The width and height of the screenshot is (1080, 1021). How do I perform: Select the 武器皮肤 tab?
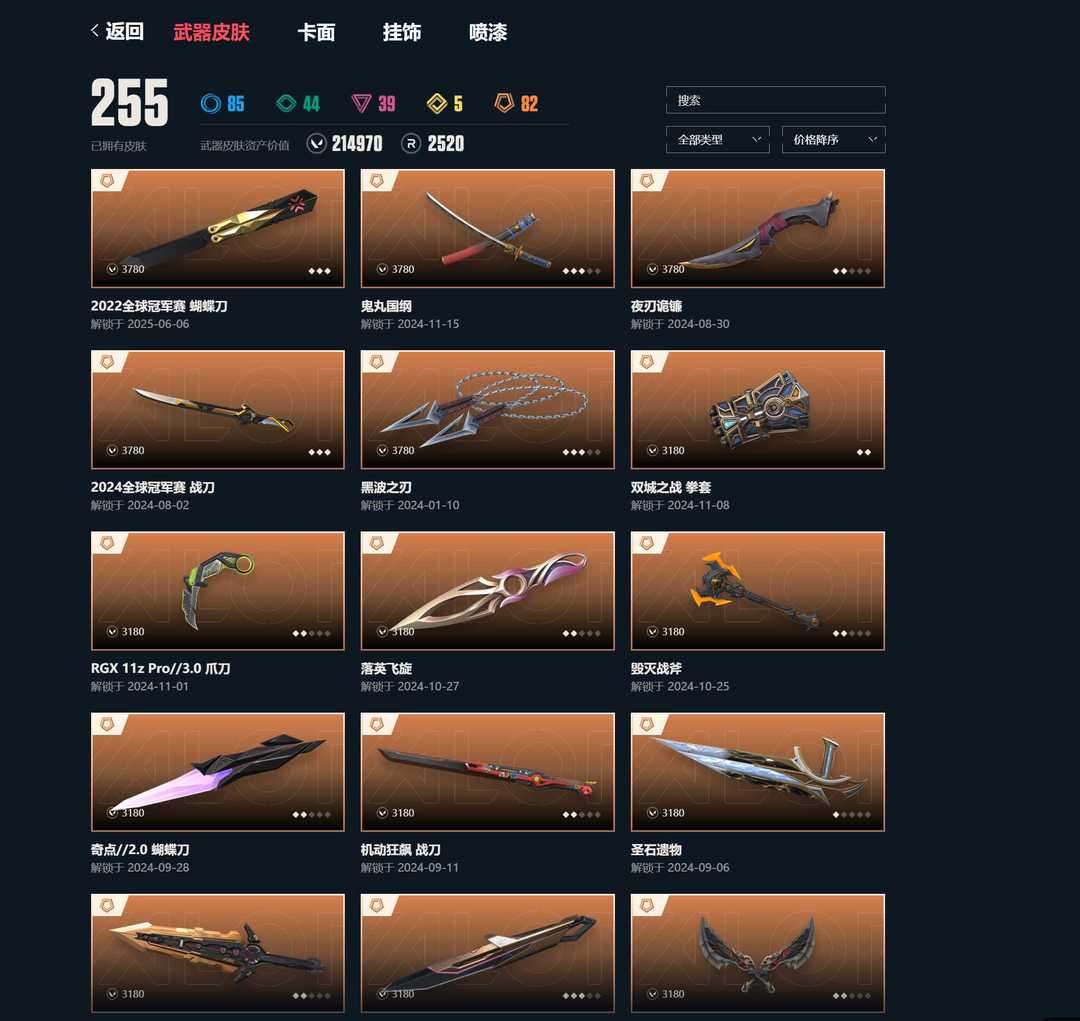click(211, 32)
